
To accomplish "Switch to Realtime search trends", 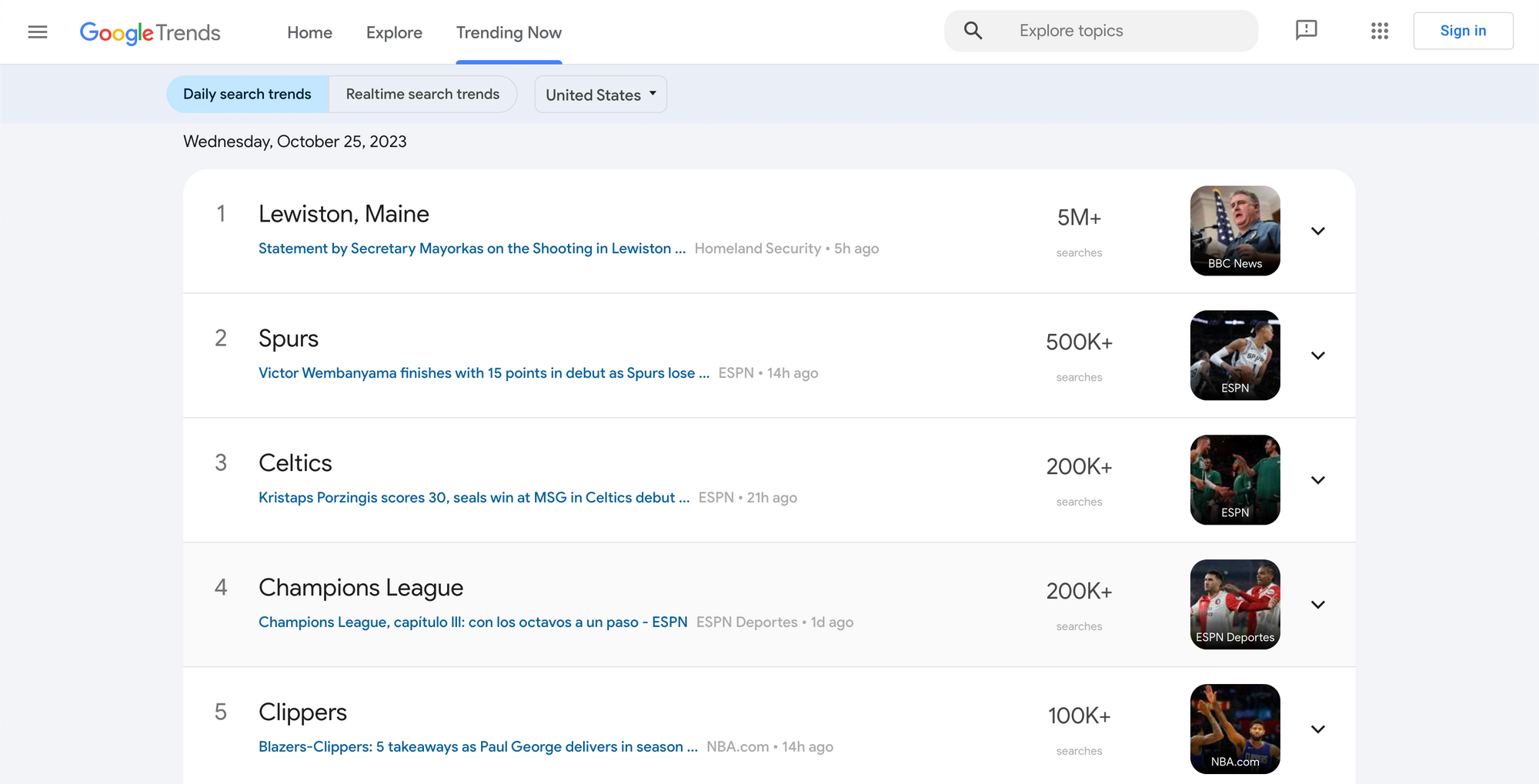I will (422, 94).
